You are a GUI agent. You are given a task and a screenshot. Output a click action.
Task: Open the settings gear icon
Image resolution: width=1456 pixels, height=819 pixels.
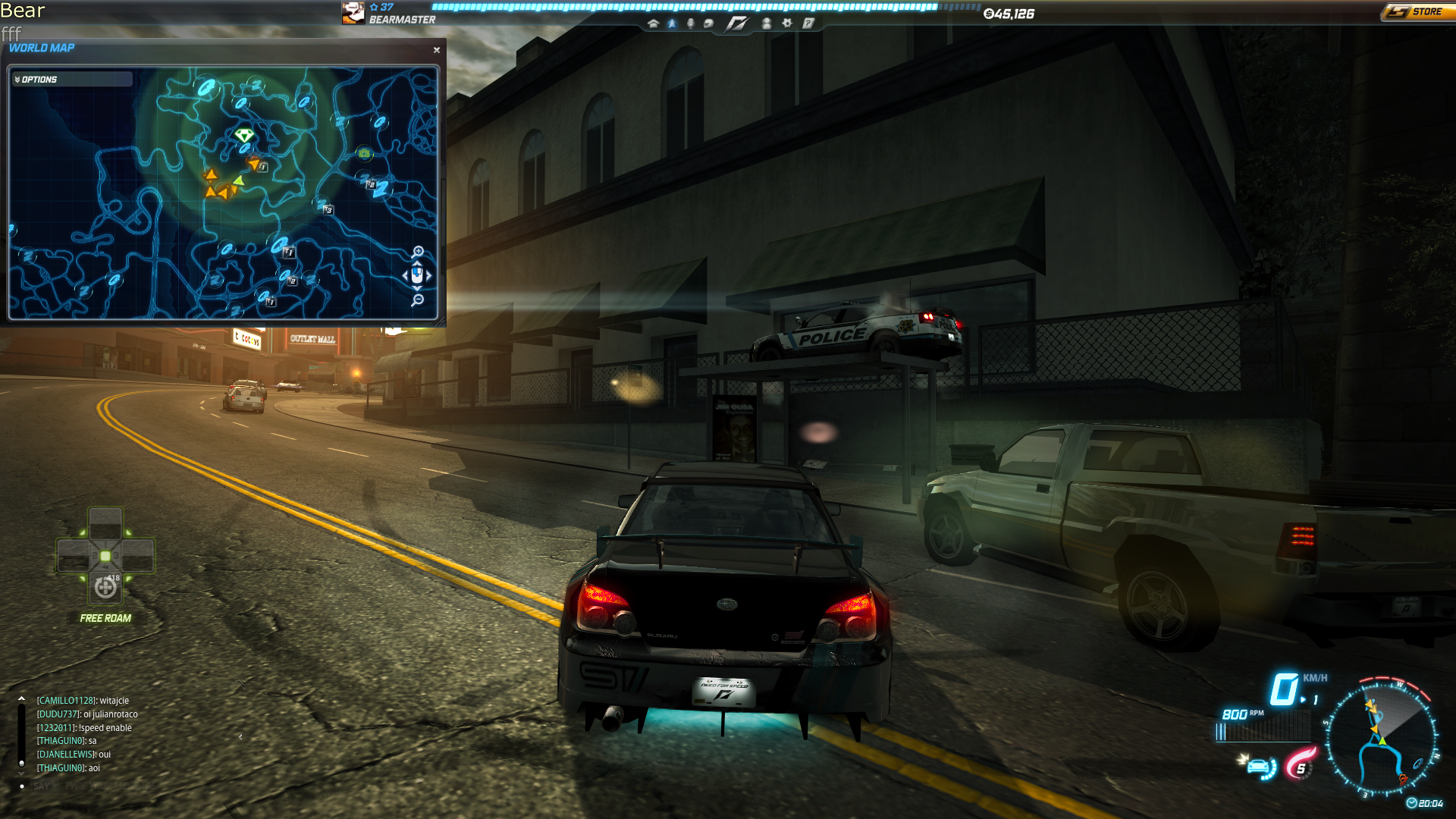[x=787, y=24]
